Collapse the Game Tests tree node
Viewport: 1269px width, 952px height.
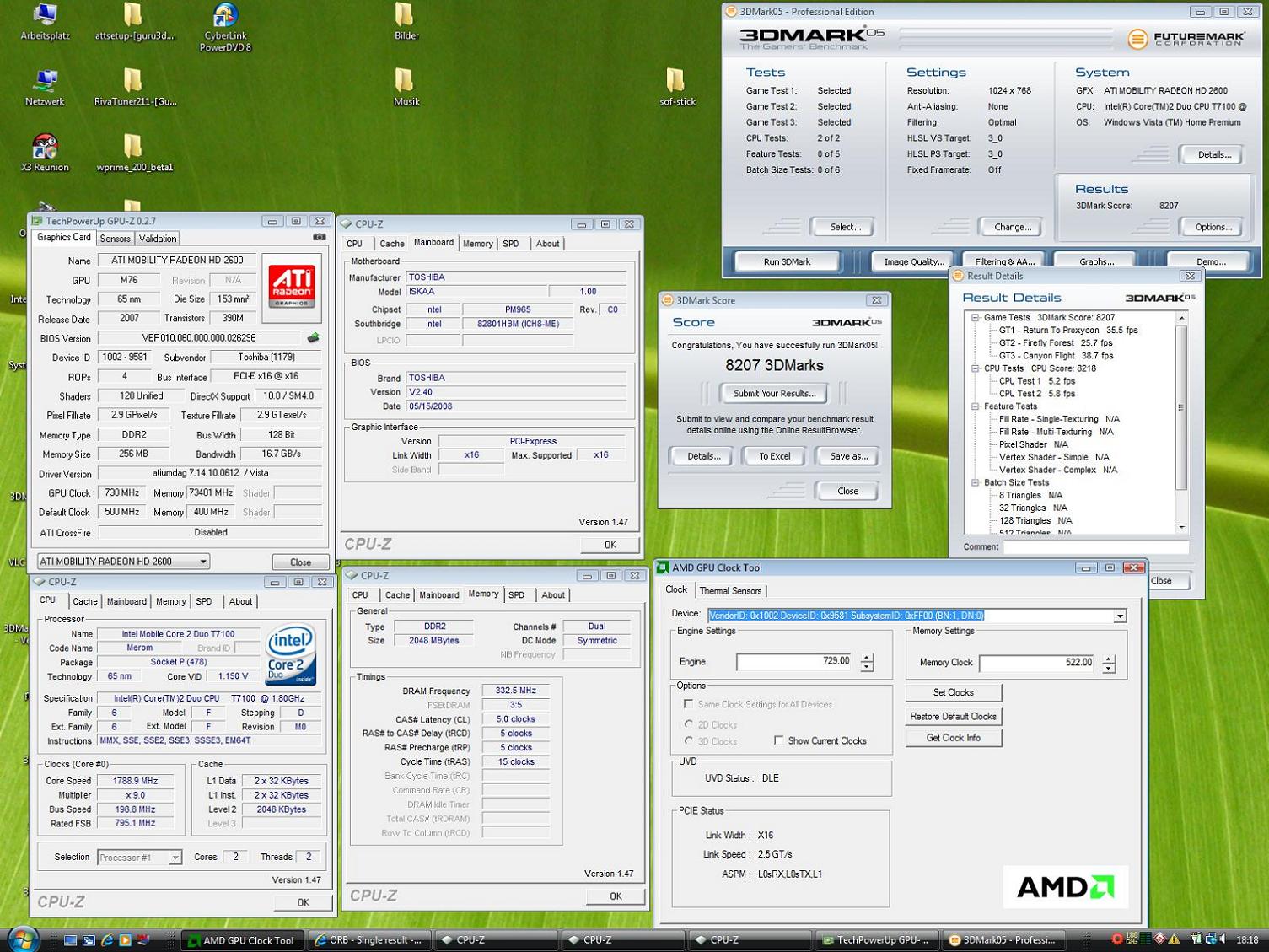coord(976,318)
